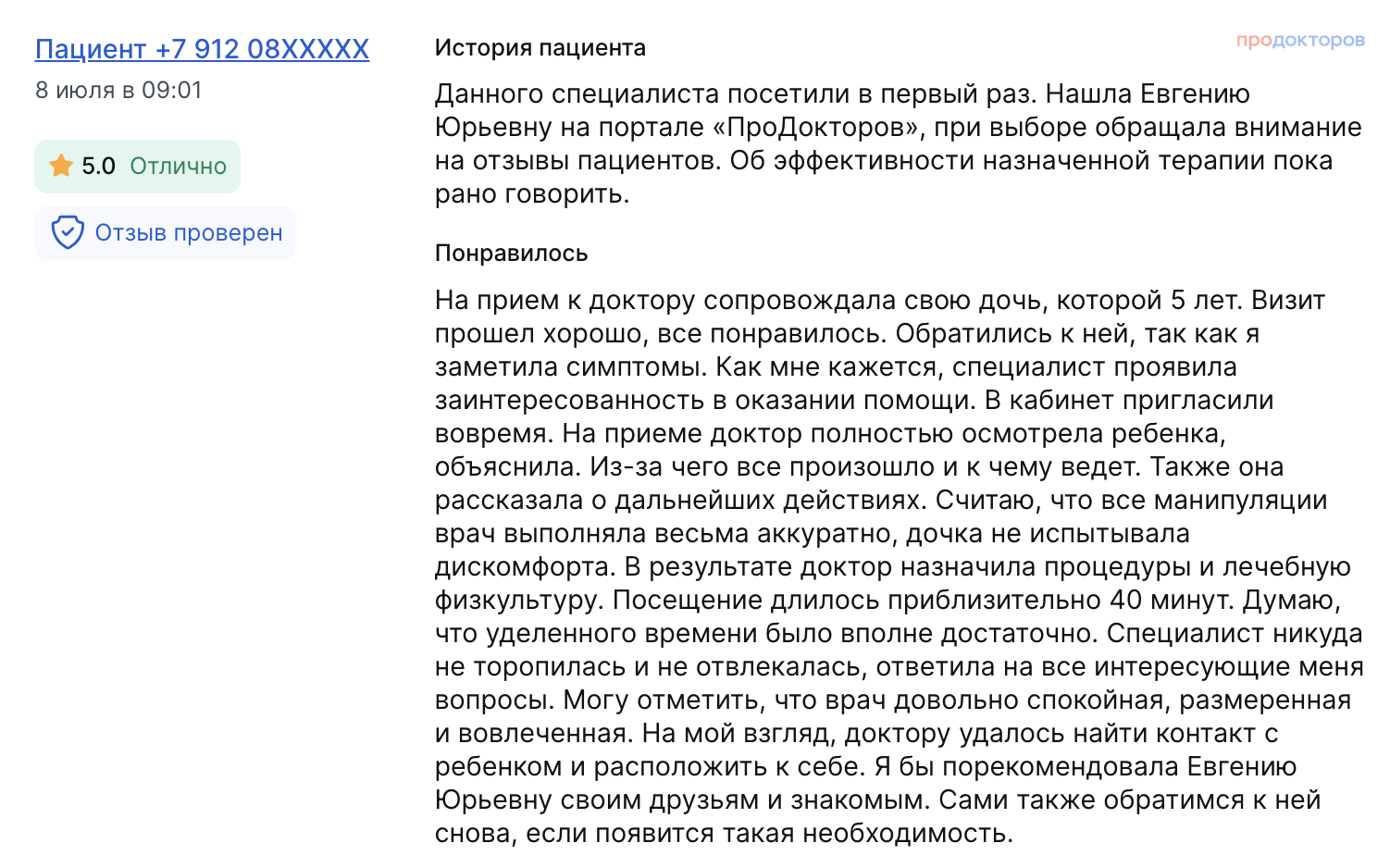The width and height of the screenshot is (1390, 868).
Task: Open the ПроДокторов logo
Action: coord(1299,41)
